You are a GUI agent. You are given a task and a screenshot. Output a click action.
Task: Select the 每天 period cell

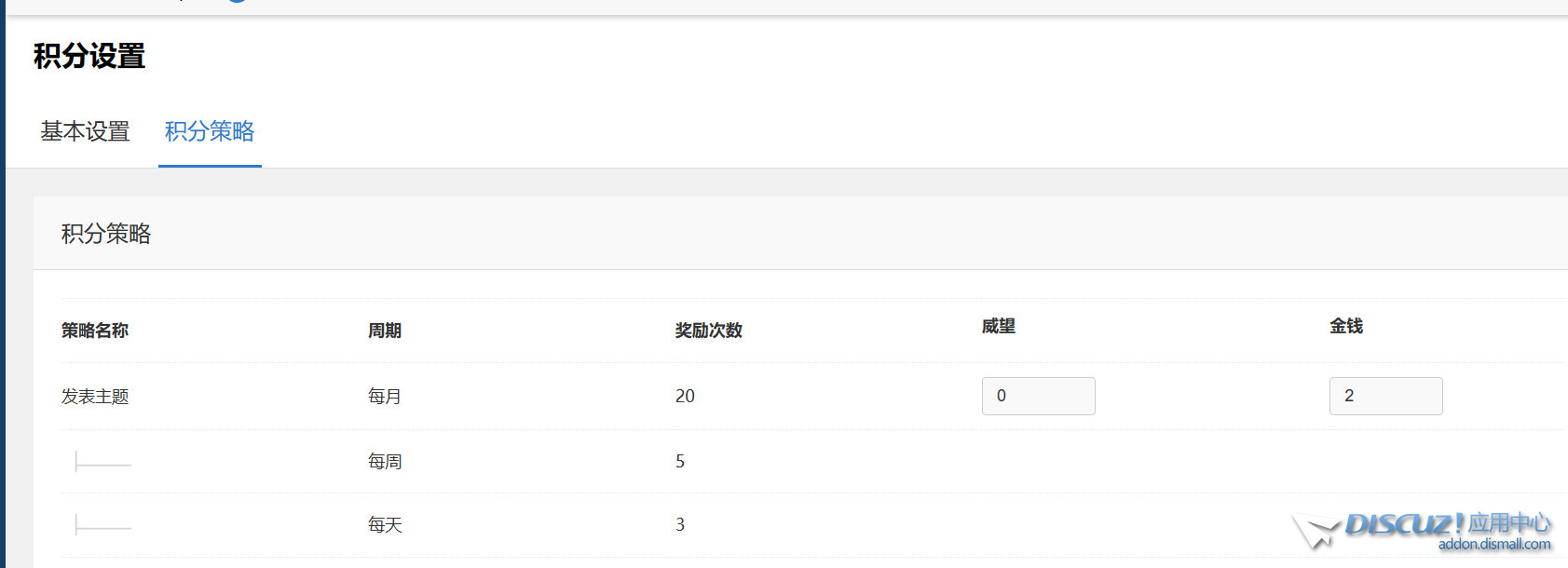(385, 525)
